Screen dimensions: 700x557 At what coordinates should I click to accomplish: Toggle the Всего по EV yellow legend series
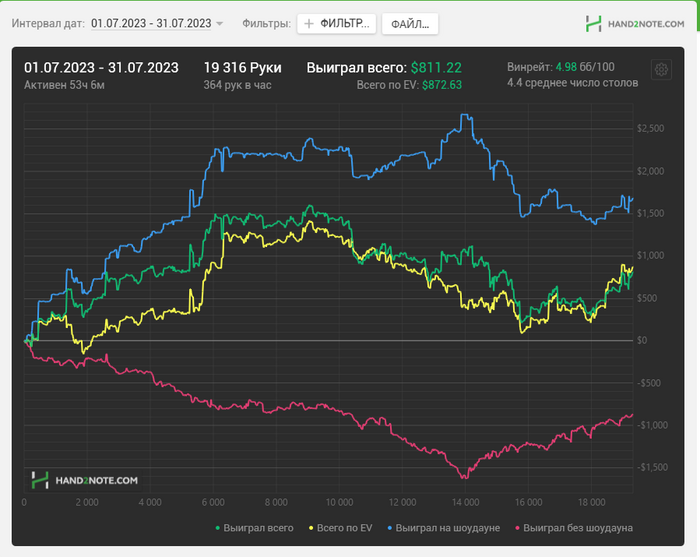(341, 528)
